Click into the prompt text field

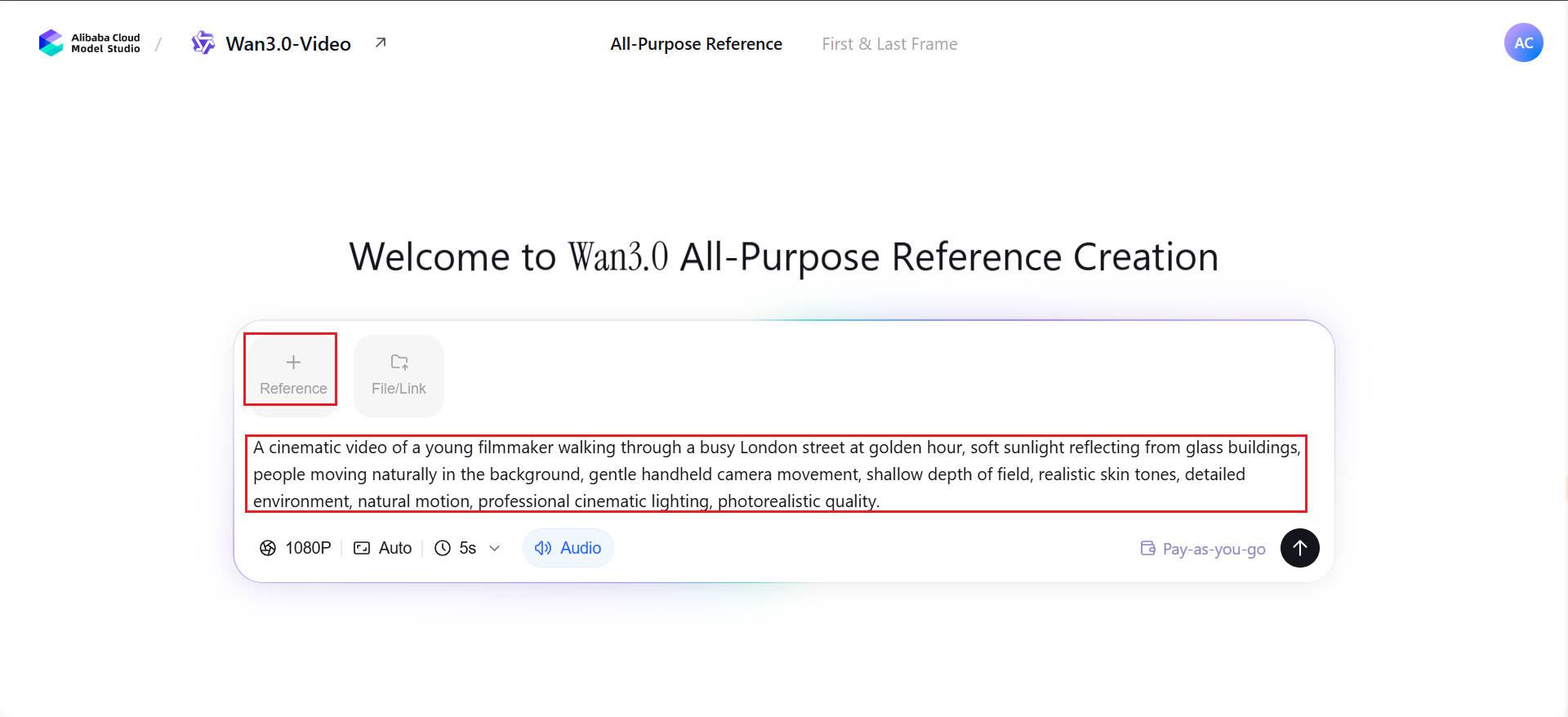776,474
